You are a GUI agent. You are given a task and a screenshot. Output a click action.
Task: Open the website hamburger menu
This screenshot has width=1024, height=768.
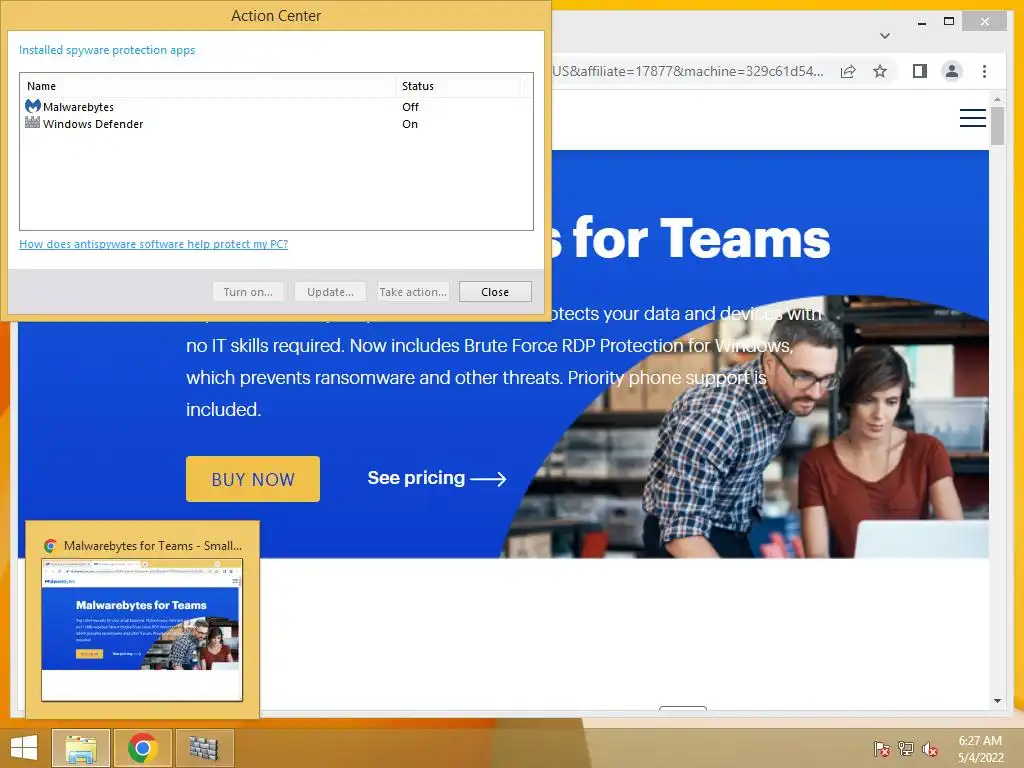point(972,118)
